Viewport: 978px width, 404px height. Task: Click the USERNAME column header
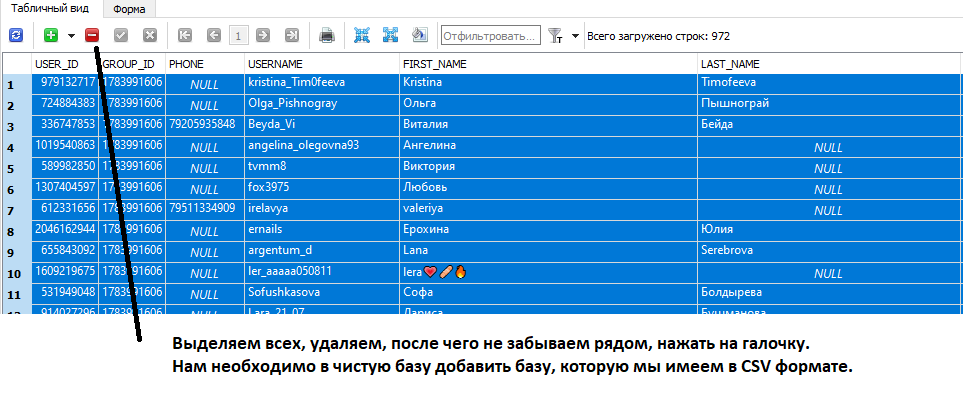[275, 63]
